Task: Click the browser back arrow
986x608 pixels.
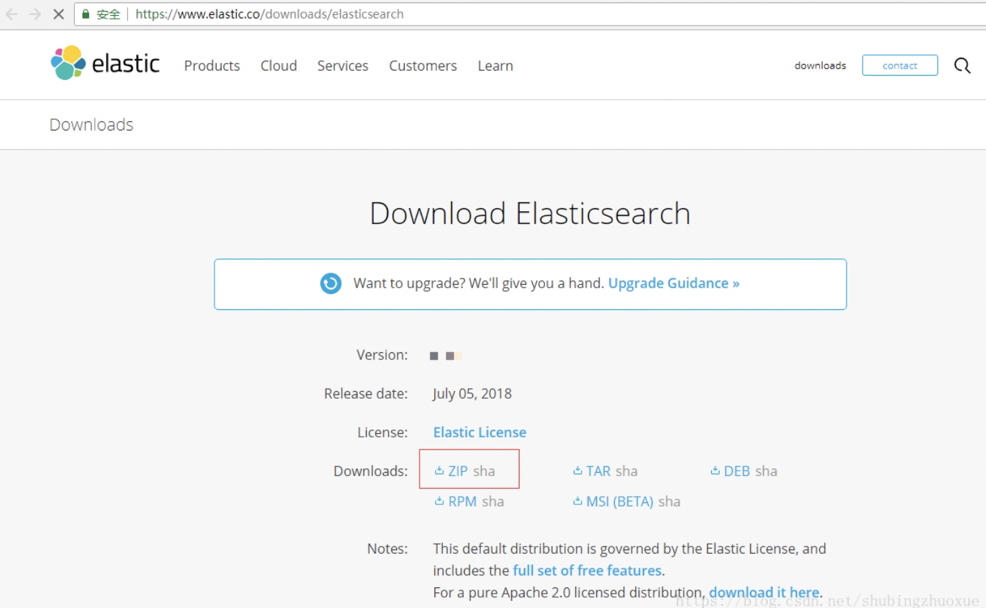Action: pyautogui.click(x=11, y=14)
